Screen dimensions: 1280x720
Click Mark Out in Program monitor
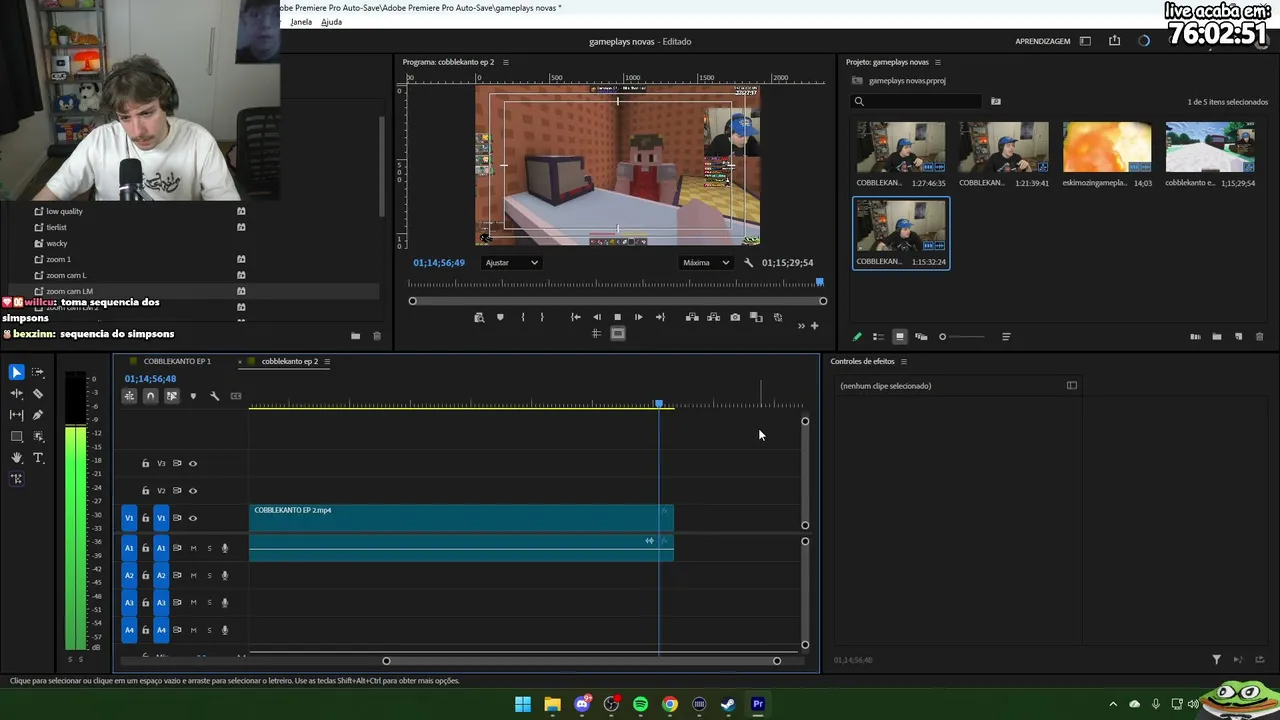(542, 317)
